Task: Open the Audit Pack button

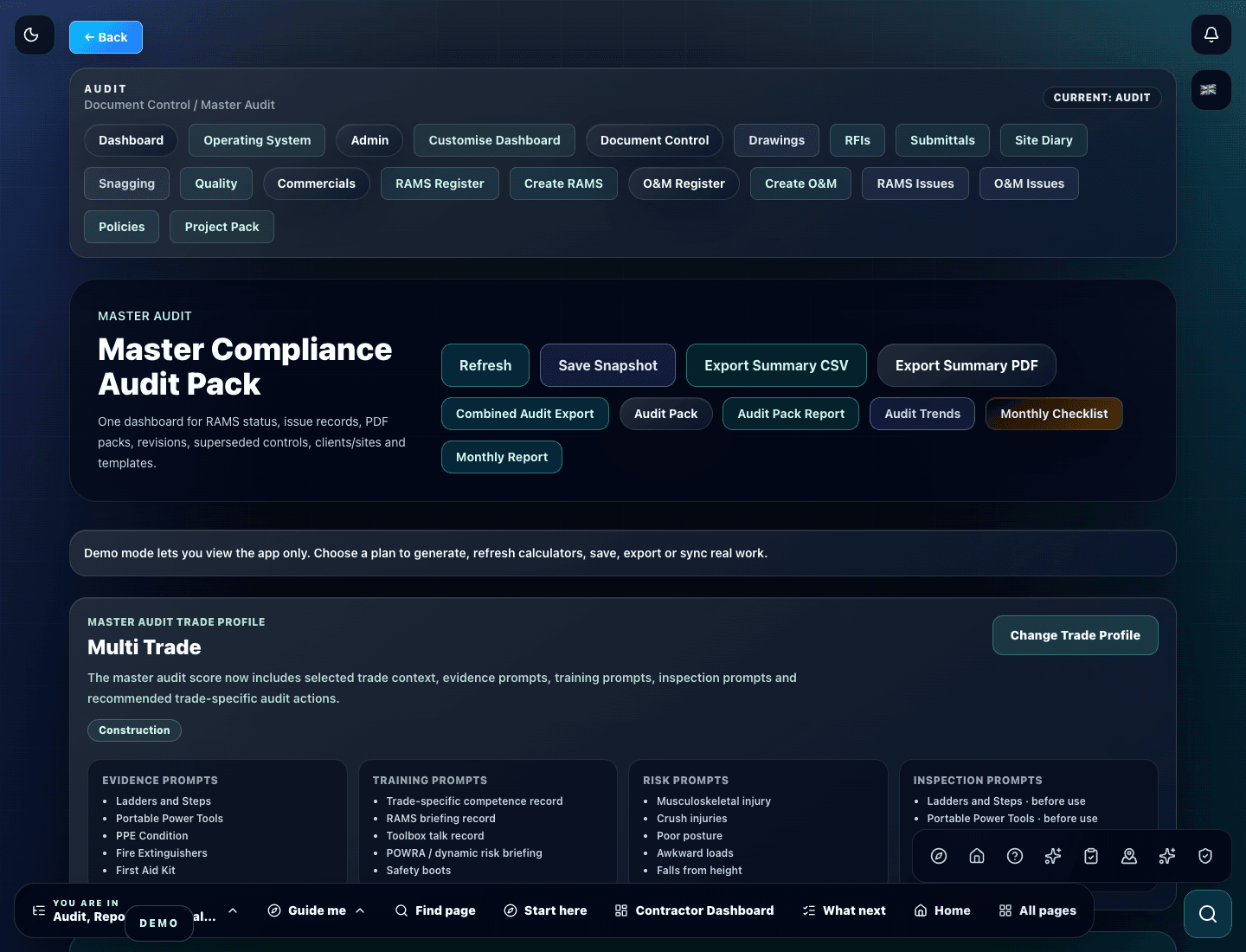Action: tap(665, 414)
